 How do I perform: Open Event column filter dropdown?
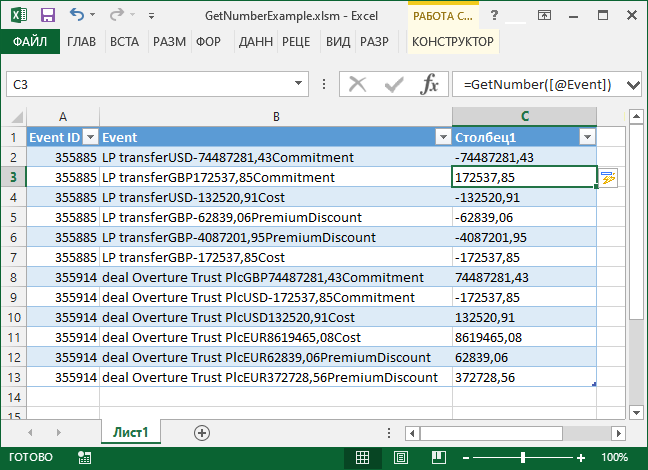(443, 137)
